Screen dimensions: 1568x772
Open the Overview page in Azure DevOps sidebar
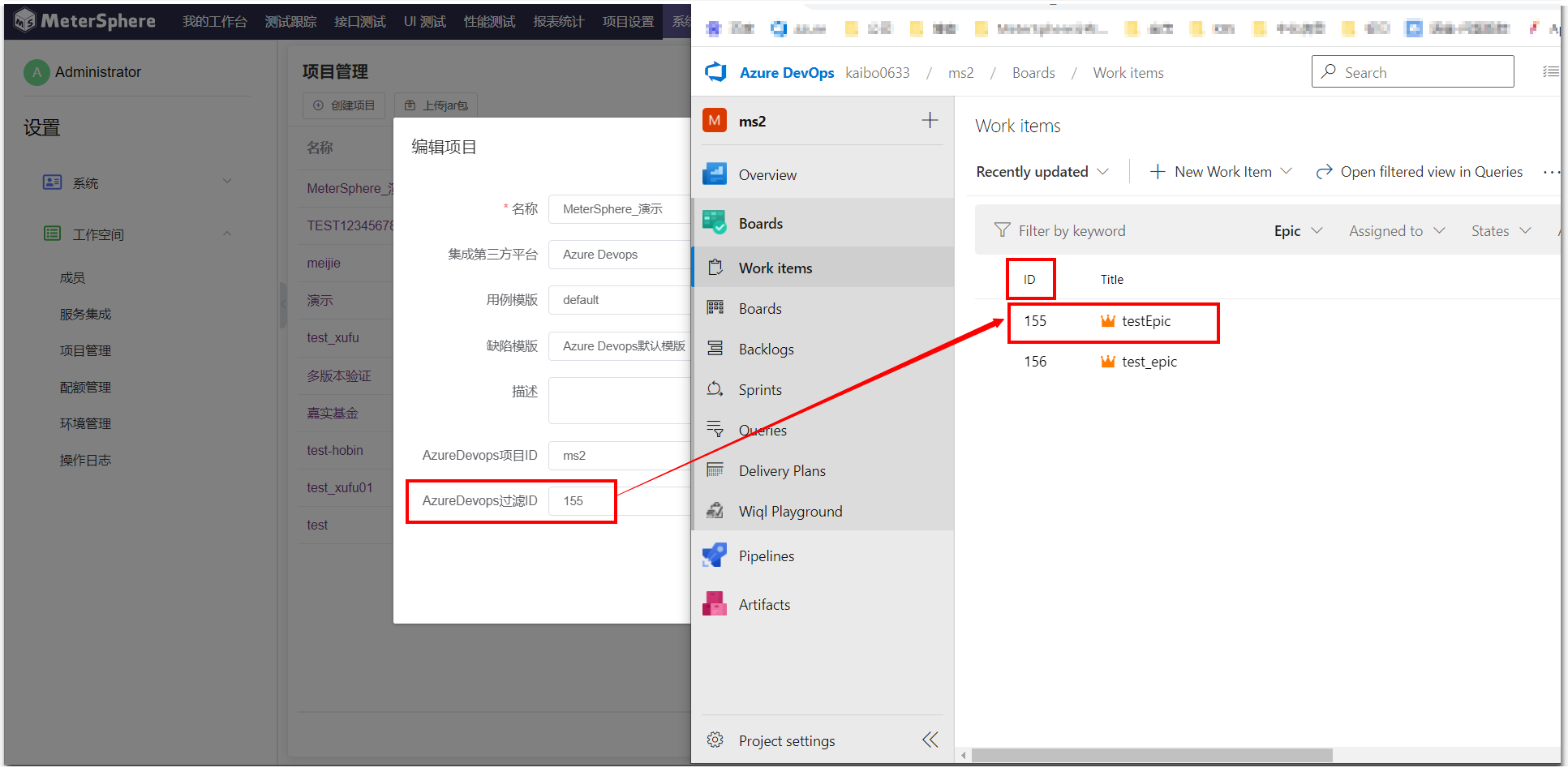click(x=767, y=174)
